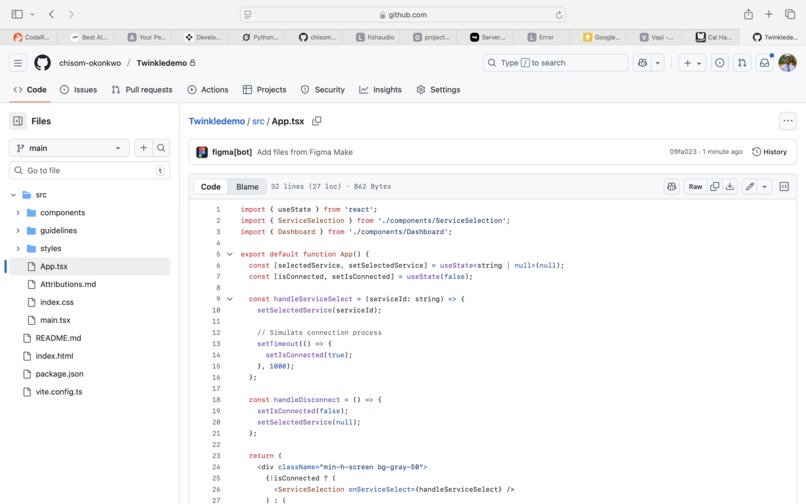Image resolution: width=806 pixels, height=504 pixels.
Task: Open more edit options dropdown
Action: pyautogui.click(x=764, y=187)
